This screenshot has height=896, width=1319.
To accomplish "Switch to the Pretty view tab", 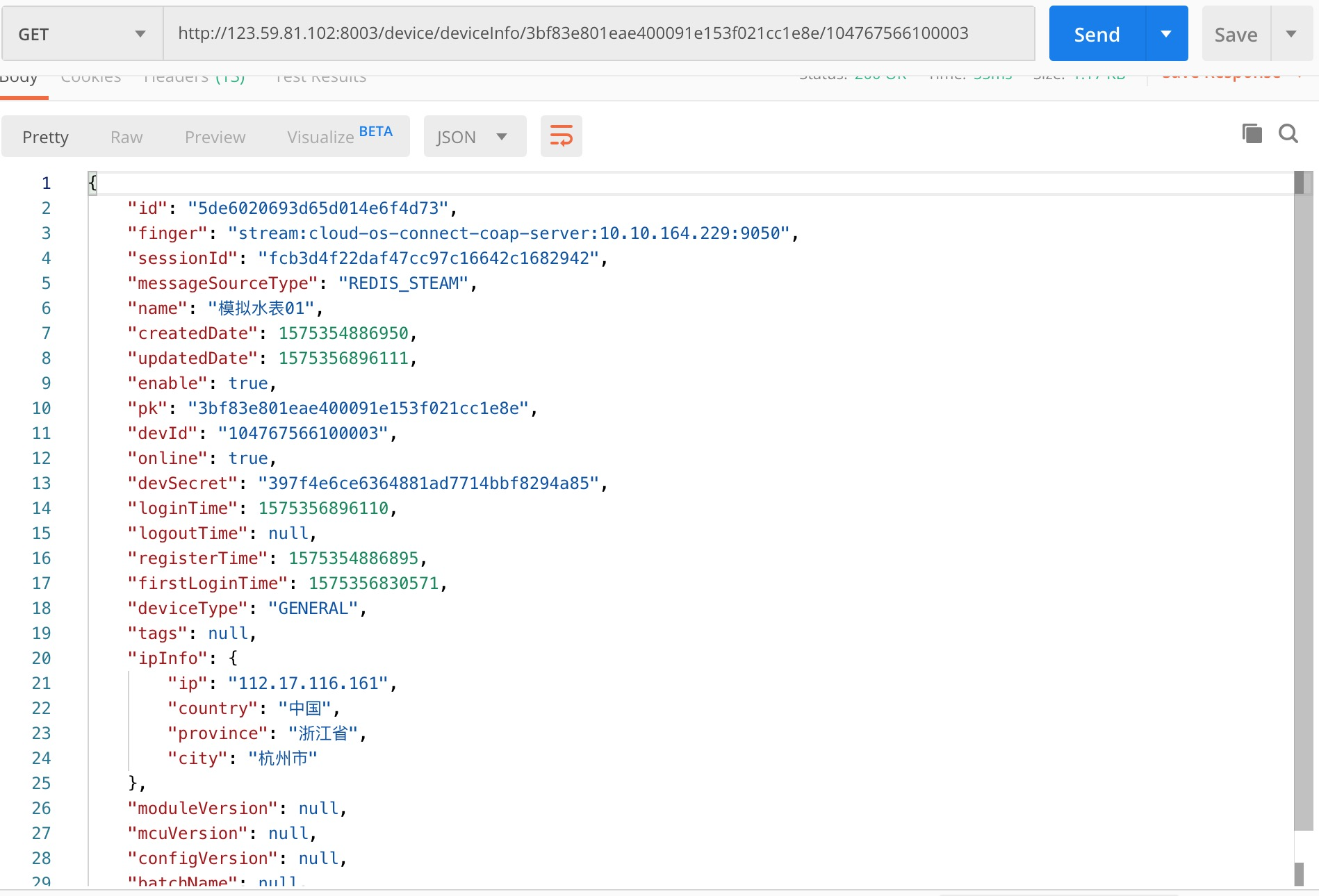I will pos(45,137).
